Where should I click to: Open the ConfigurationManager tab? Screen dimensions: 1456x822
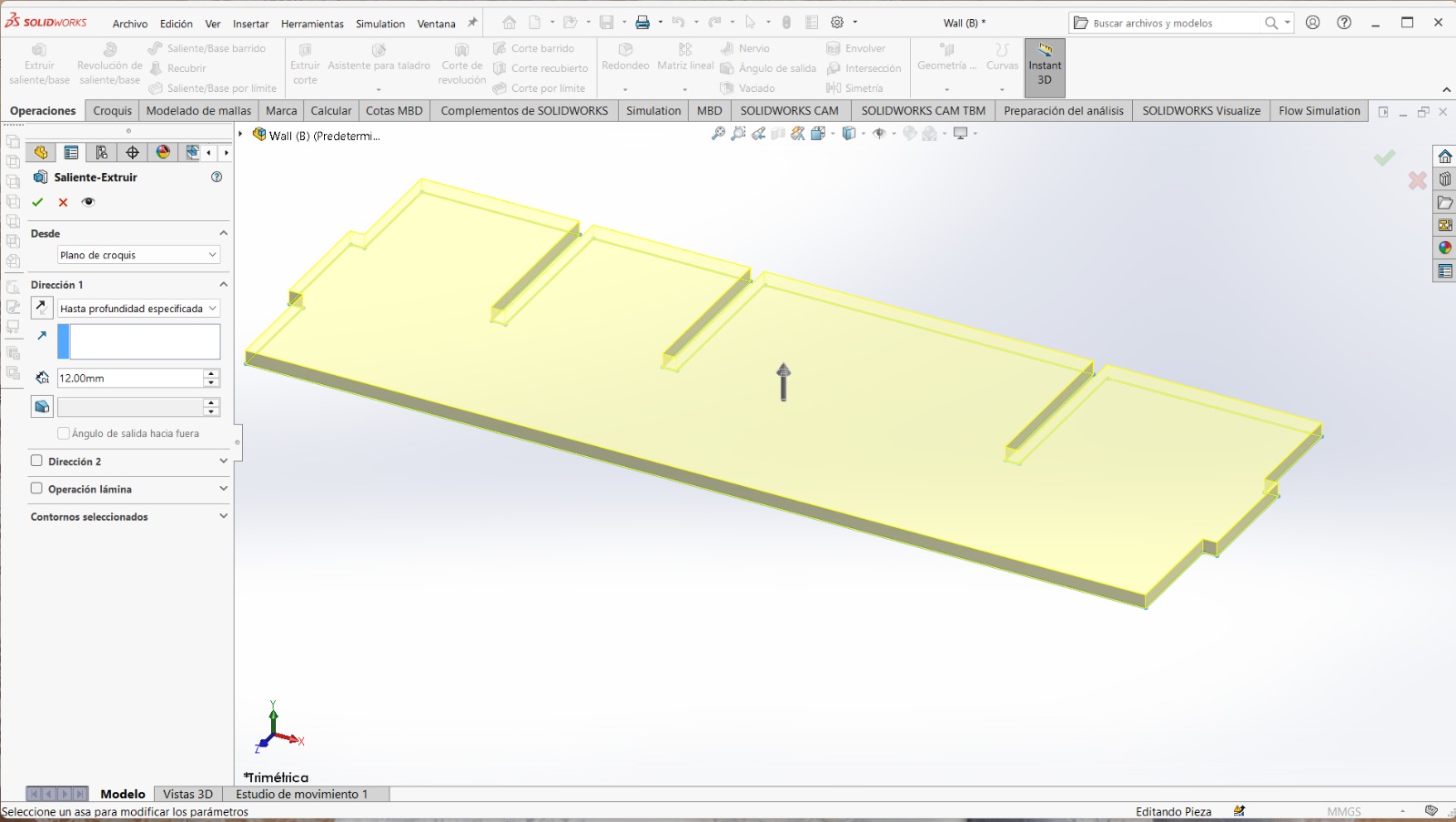pyautogui.click(x=102, y=152)
